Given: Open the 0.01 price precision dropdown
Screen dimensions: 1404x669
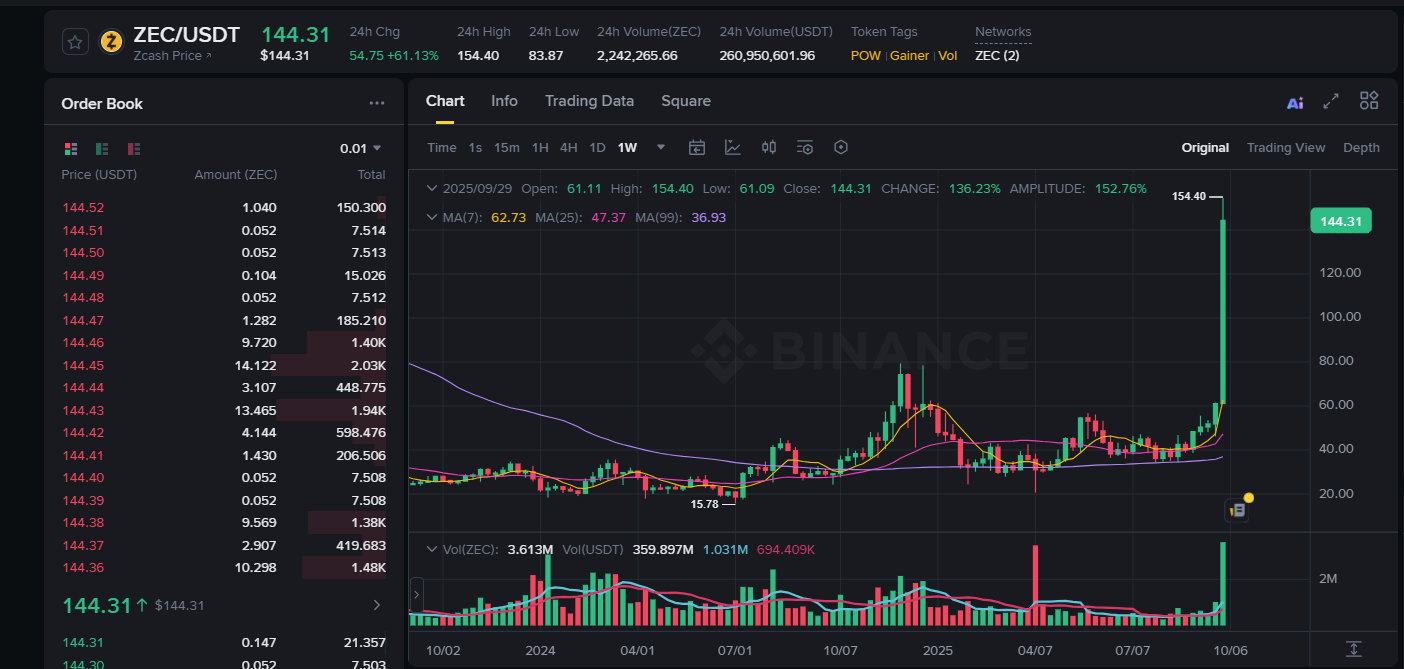Looking at the screenshot, I should pos(361,149).
